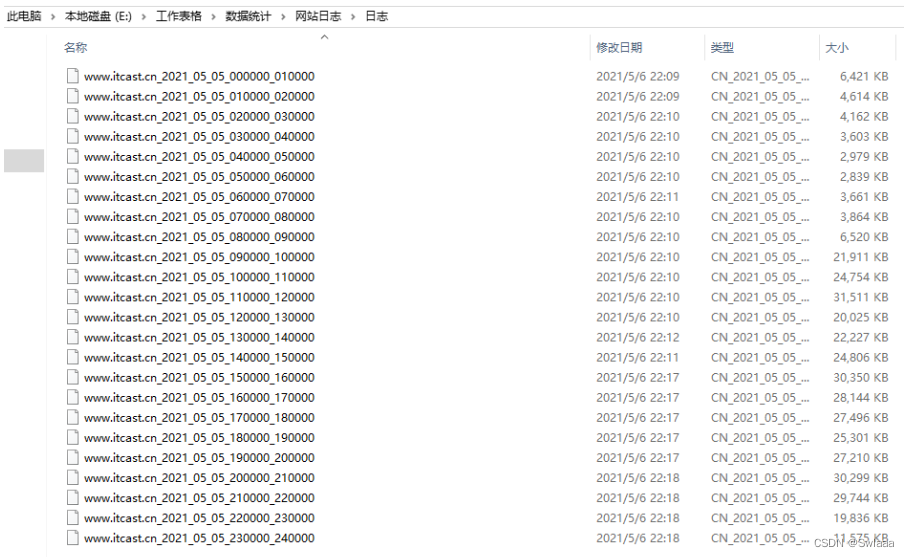Click file icon of www.itcast.cn_2021_05_05_200000_210000
Image resolution: width=909 pixels, height=557 pixels.
coord(72,478)
